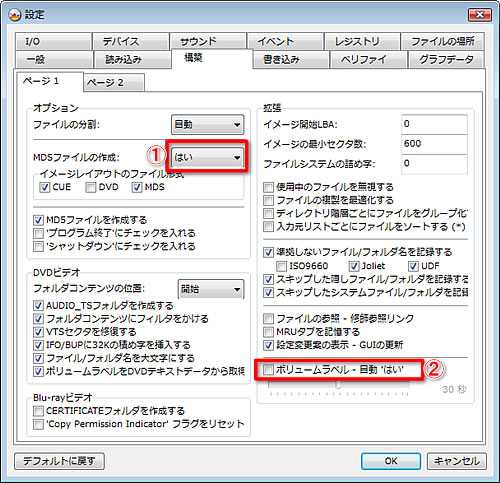The height and width of the screenshot is (483, 500).
Task: Click the ImgBurn icon in the title bar
Action: [15, 15]
